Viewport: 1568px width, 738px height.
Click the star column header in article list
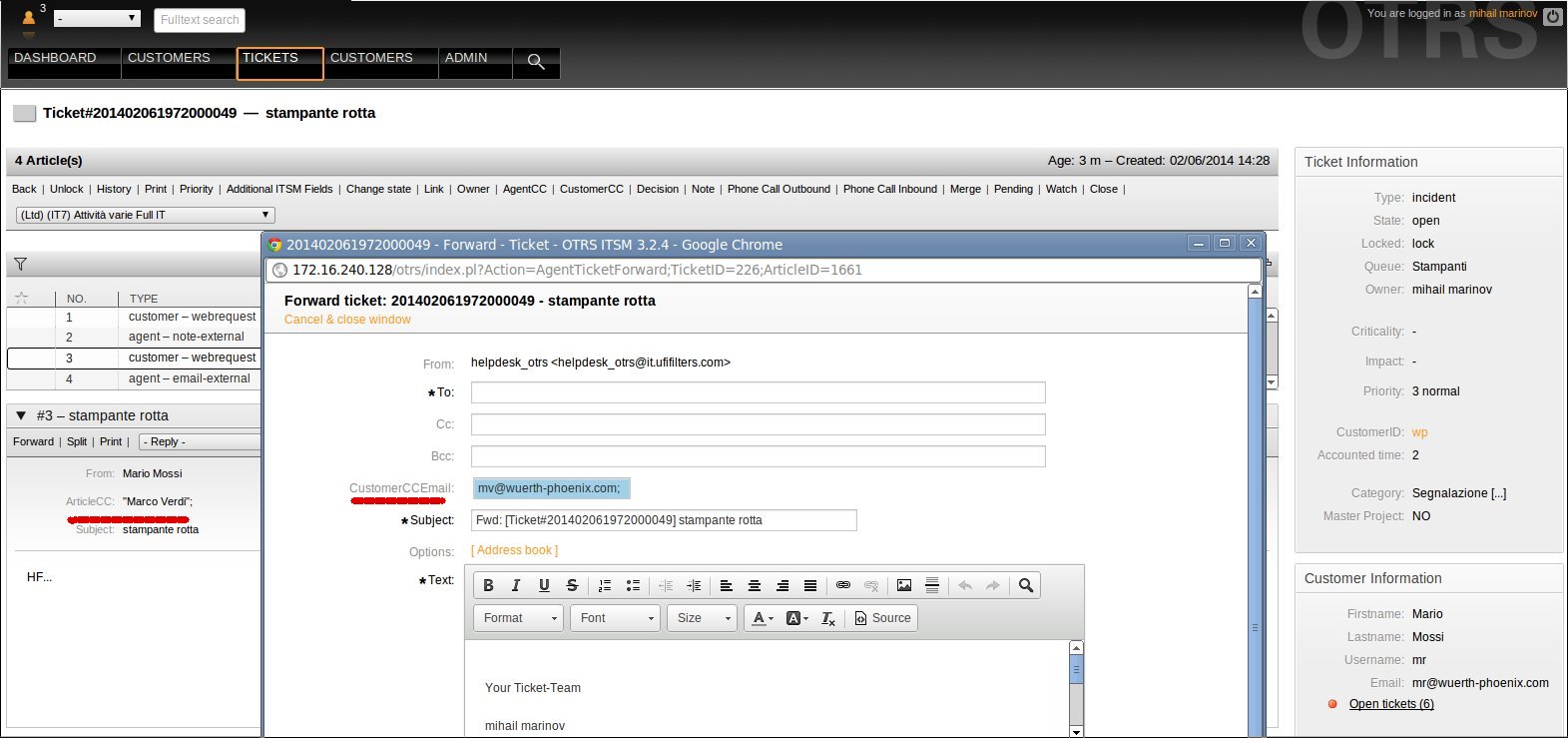tap(21, 298)
